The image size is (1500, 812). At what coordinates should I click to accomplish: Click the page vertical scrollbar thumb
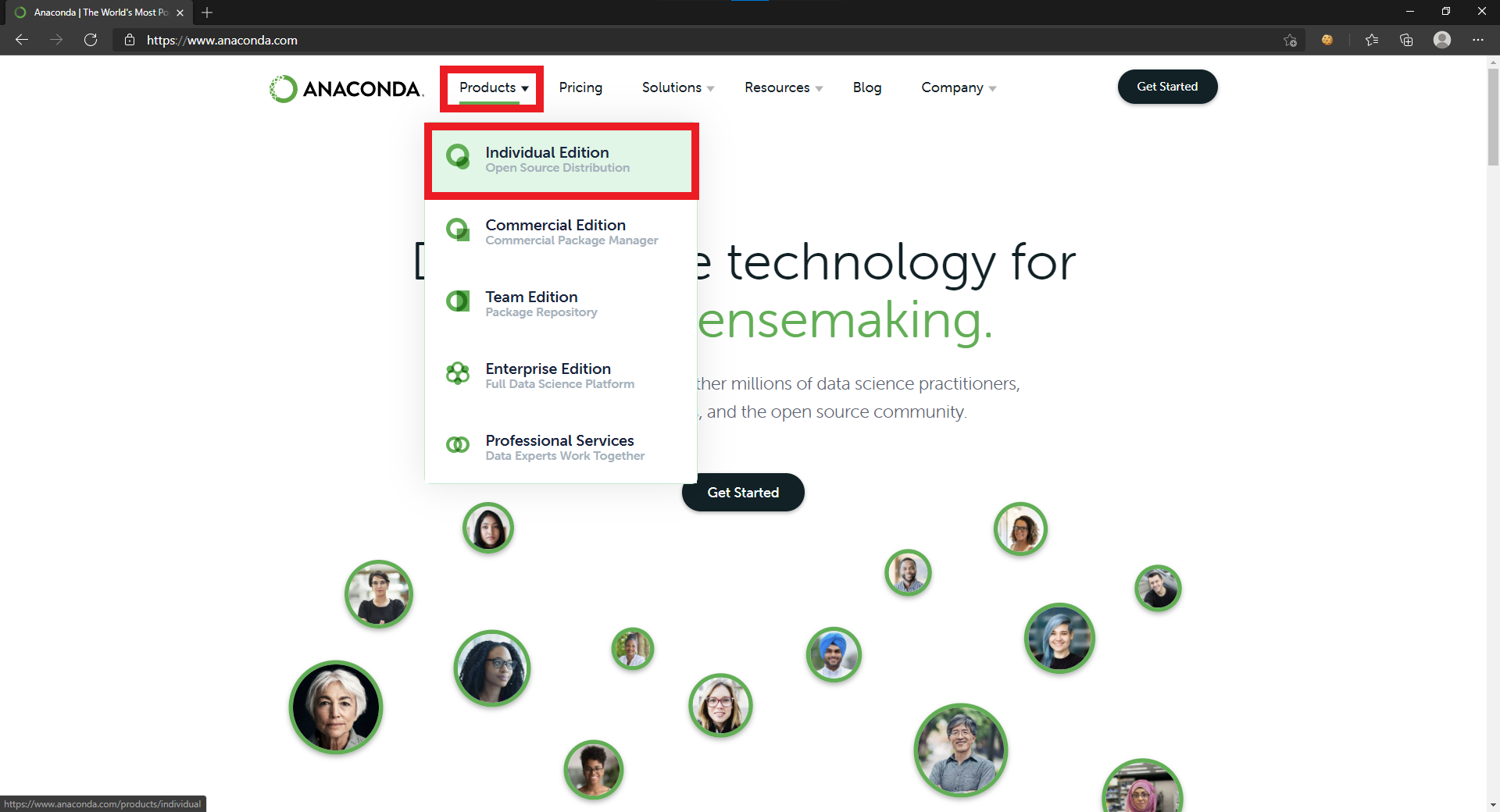[1493, 117]
